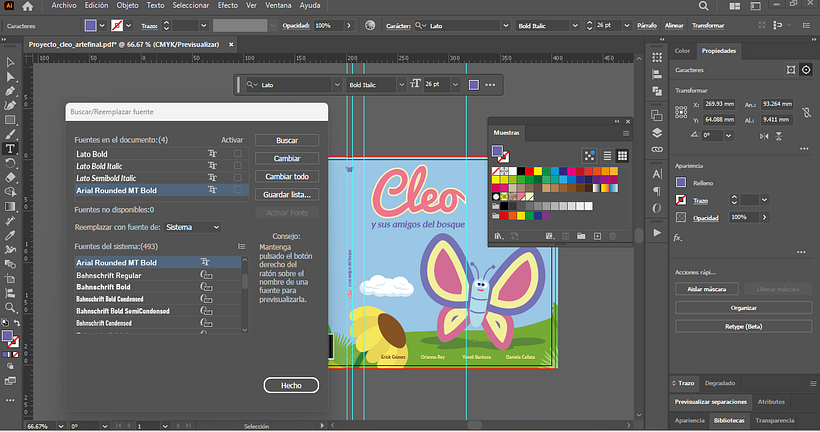This screenshot has width=820, height=432.
Task: Open the Pathfinder panel icon
Action: coord(657,91)
